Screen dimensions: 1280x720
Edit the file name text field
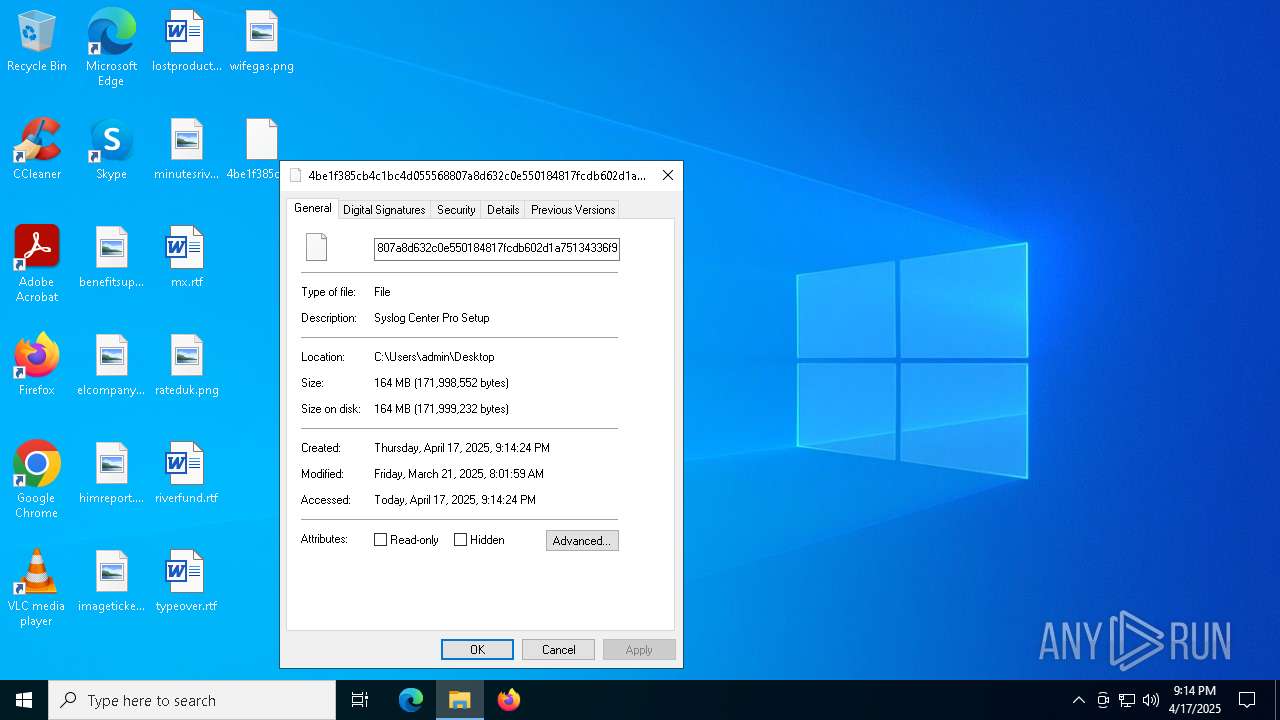497,248
